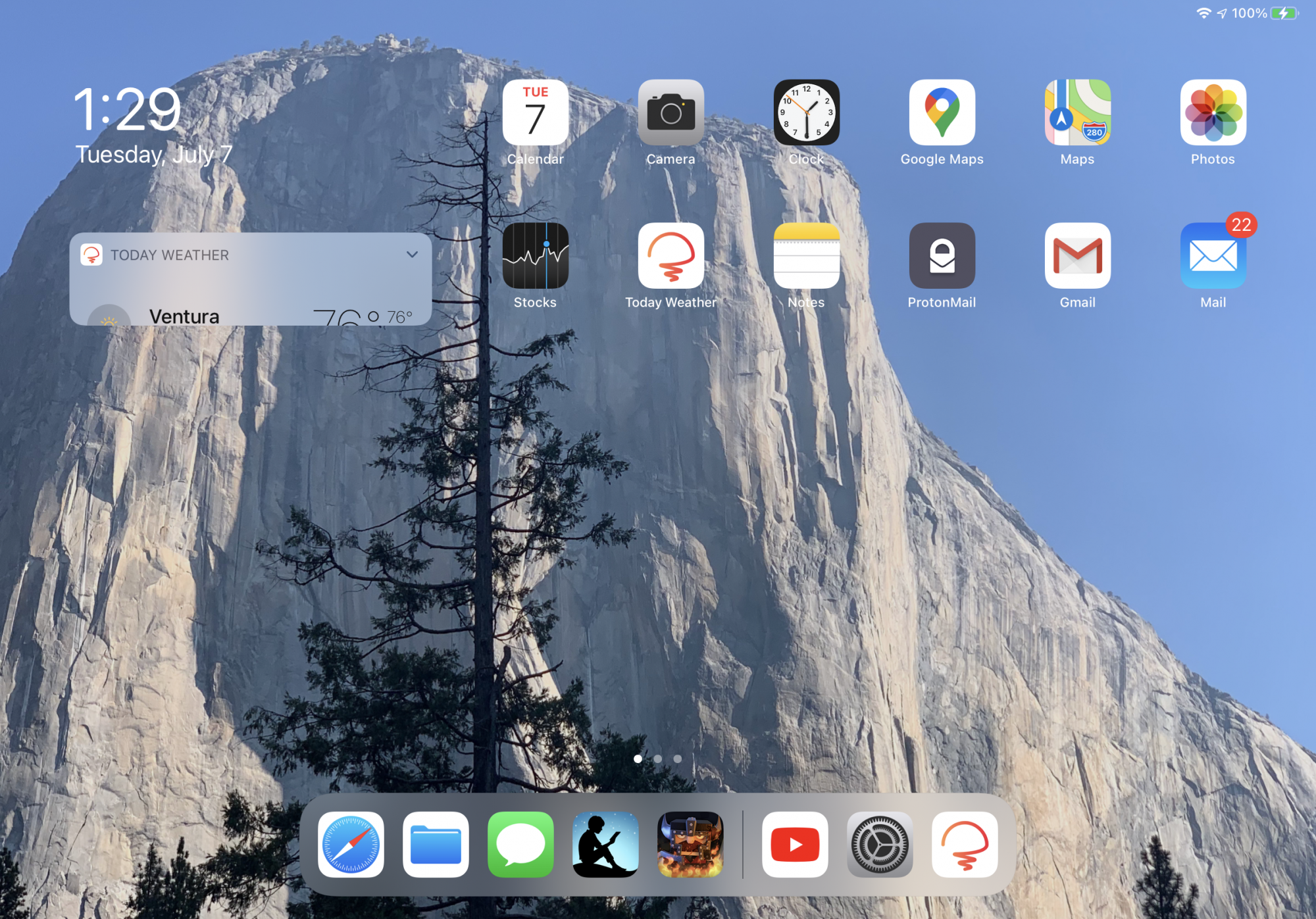Image resolution: width=1316 pixels, height=919 pixels.
Task: Open Mail with 22 unread badge
Action: pos(1213,255)
